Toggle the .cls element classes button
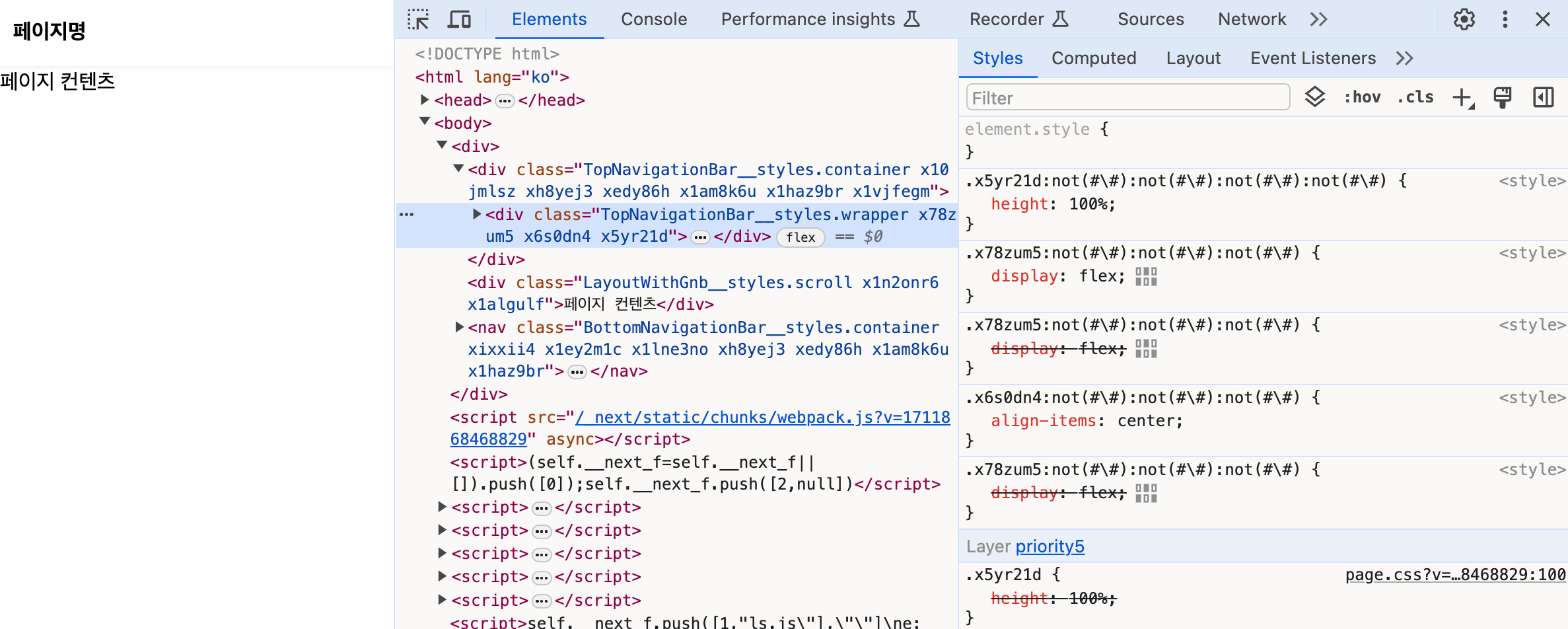 [1415, 97]
